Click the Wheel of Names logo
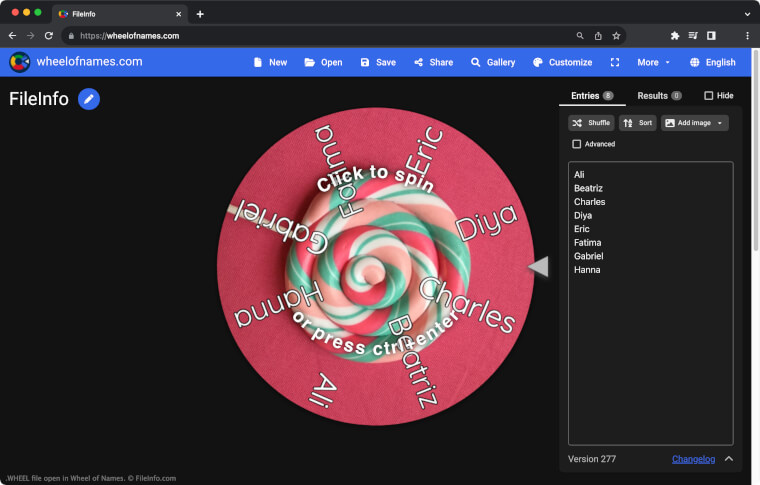This screenshot has width=760, height=485. coord(19,62)
